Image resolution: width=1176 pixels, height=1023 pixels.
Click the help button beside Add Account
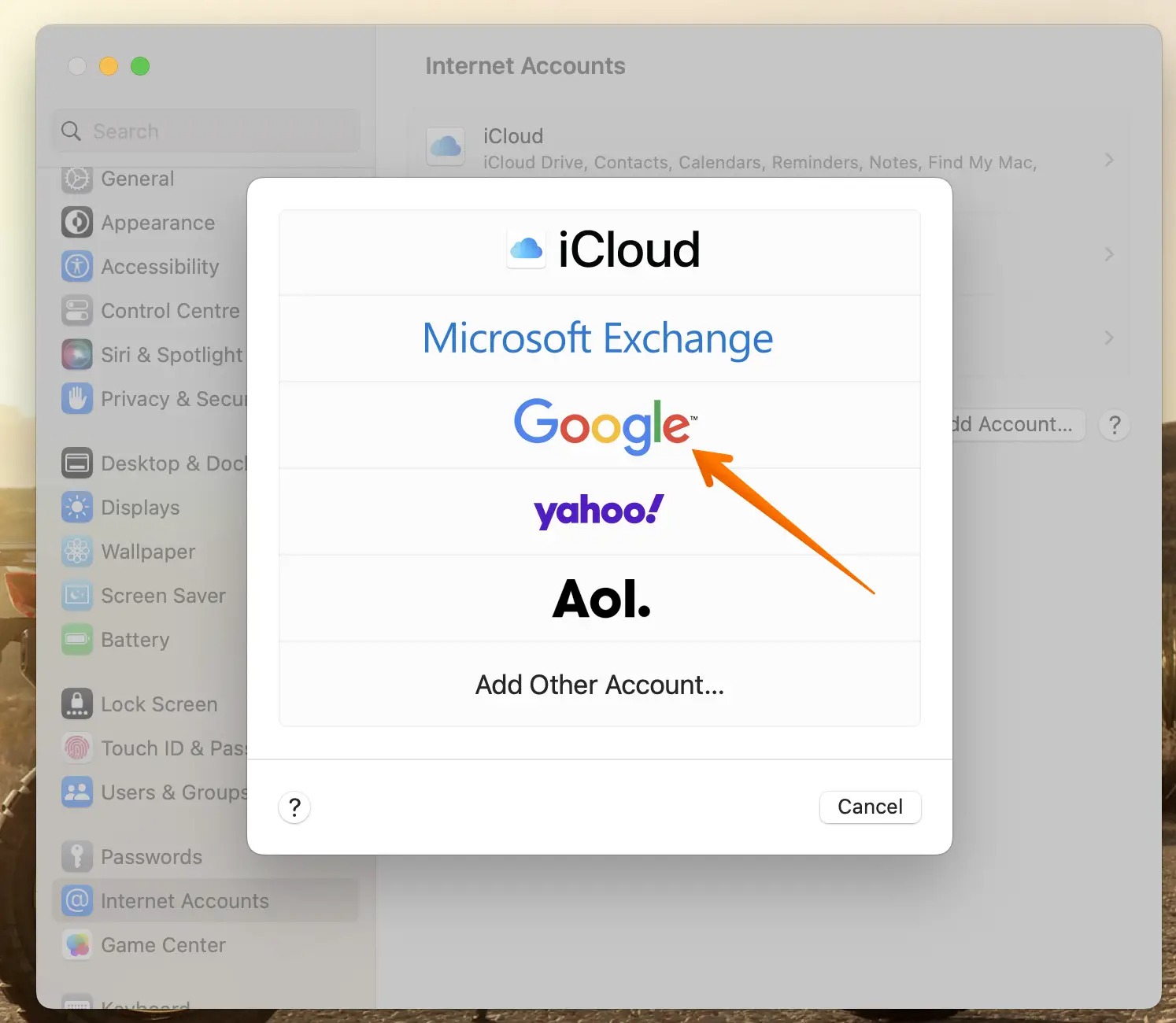coord(1114,425)
